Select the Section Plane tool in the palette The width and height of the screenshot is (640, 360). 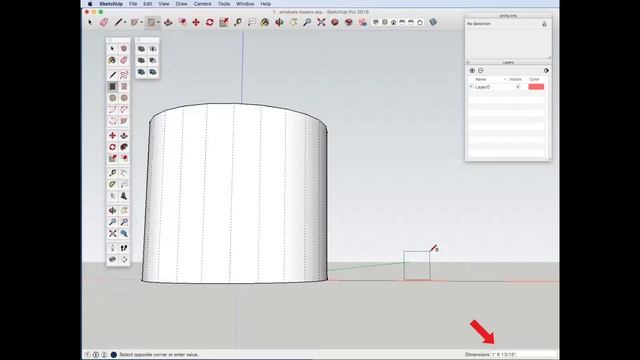[x=124, y=260]
